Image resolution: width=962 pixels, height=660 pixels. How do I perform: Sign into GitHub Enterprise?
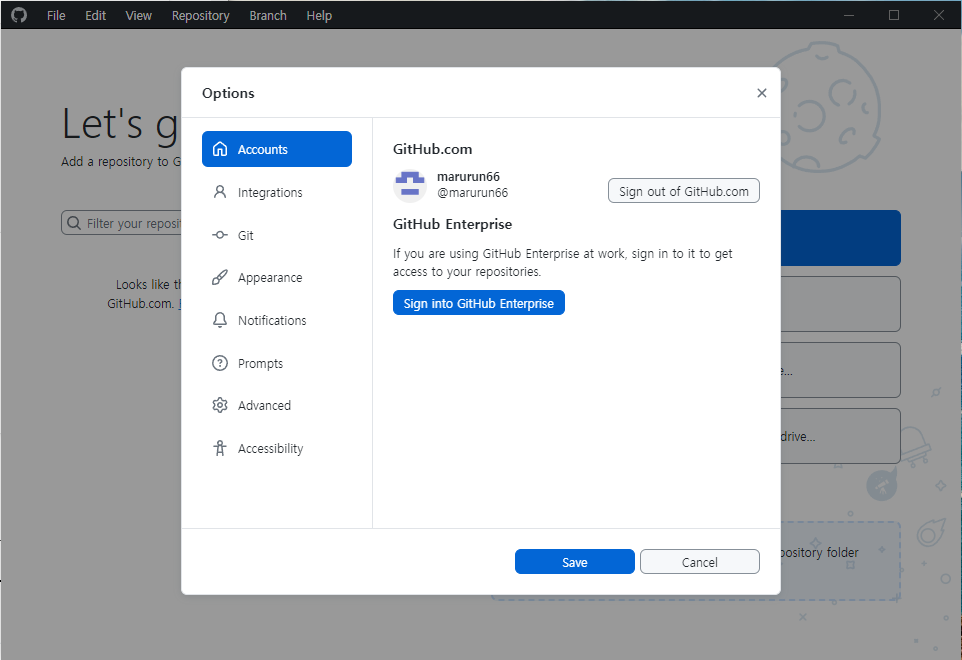pyautogui.click(x=479, y=303)
